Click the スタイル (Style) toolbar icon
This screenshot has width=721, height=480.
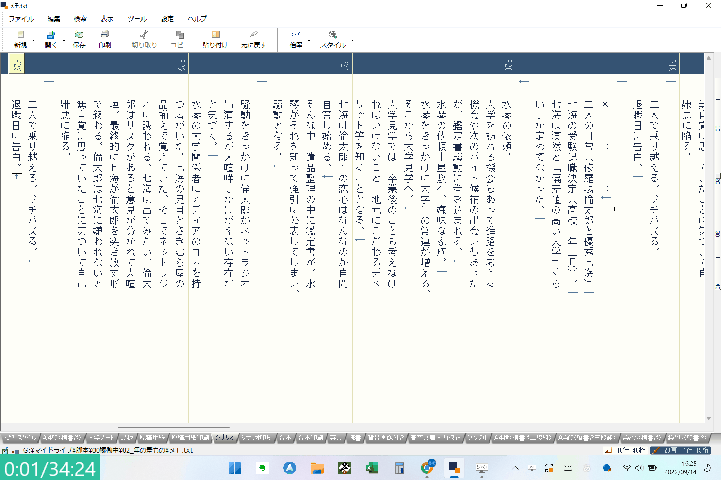(332, 39)
